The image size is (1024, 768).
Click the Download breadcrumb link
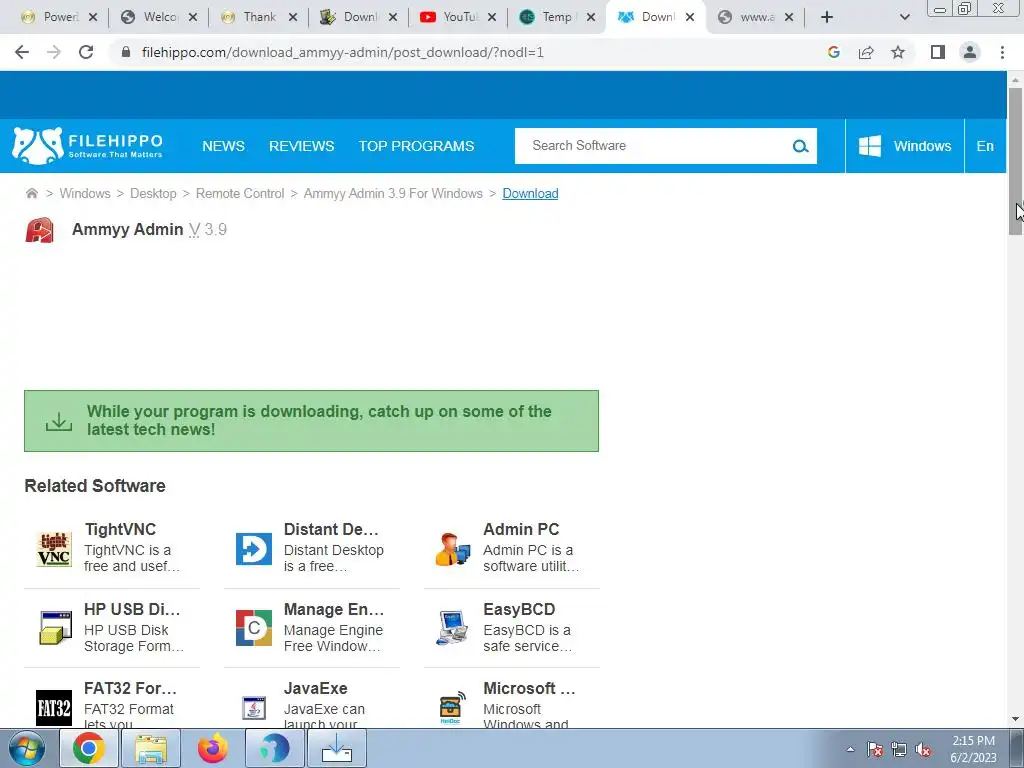(530, 193)
